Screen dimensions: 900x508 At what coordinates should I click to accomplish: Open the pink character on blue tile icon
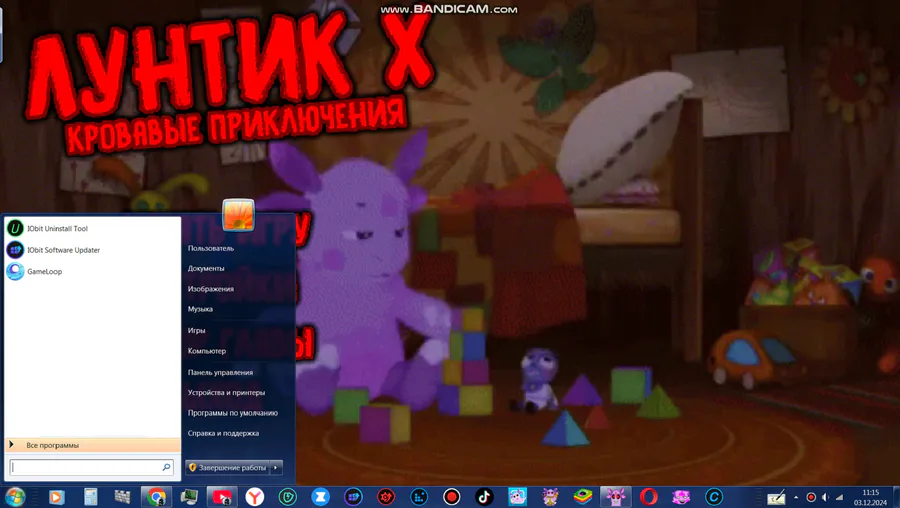point(517,497)
